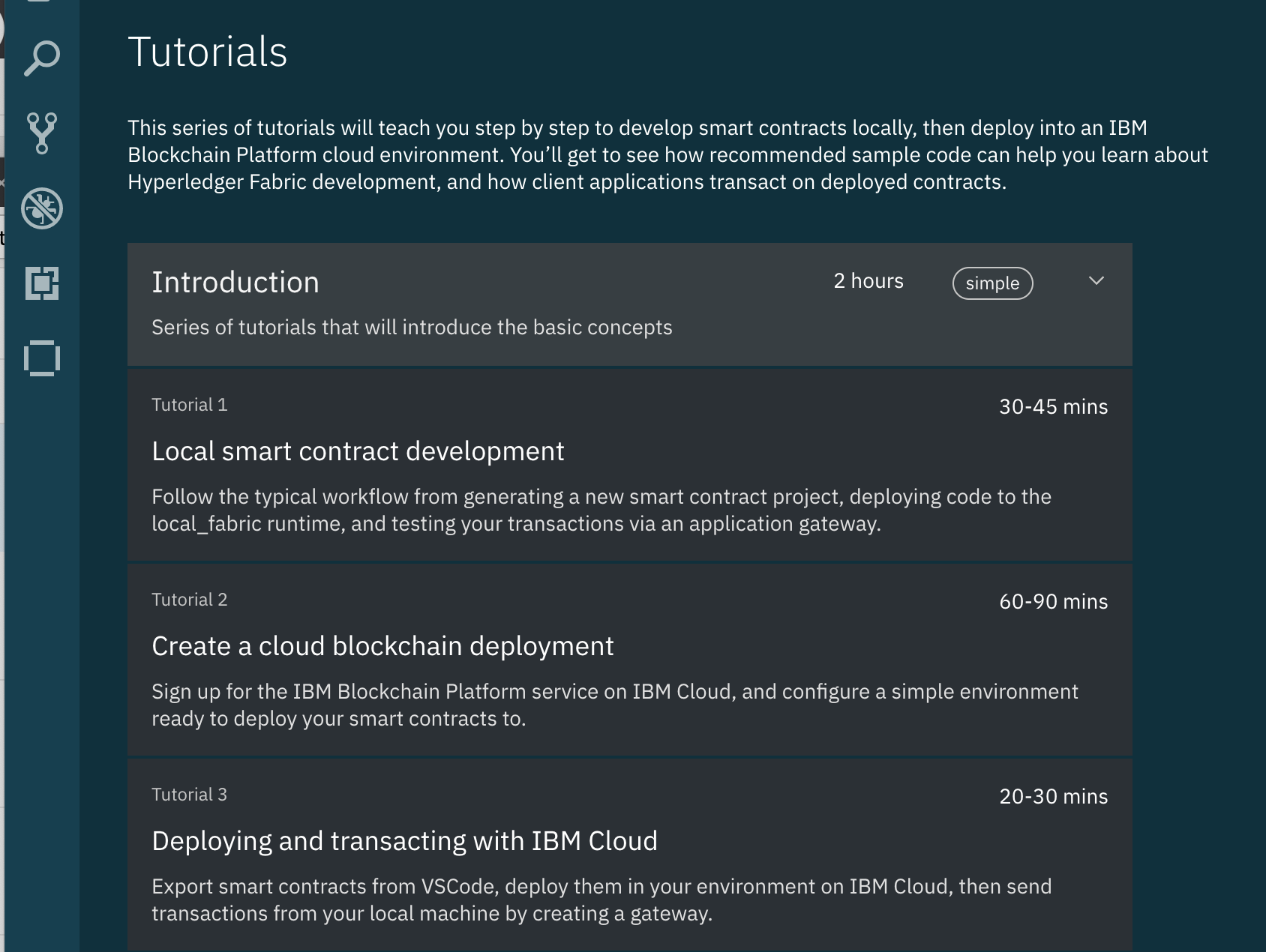
Task: Click 'Series of tutorials' introduction subtitle
Action: click(412, 328)
